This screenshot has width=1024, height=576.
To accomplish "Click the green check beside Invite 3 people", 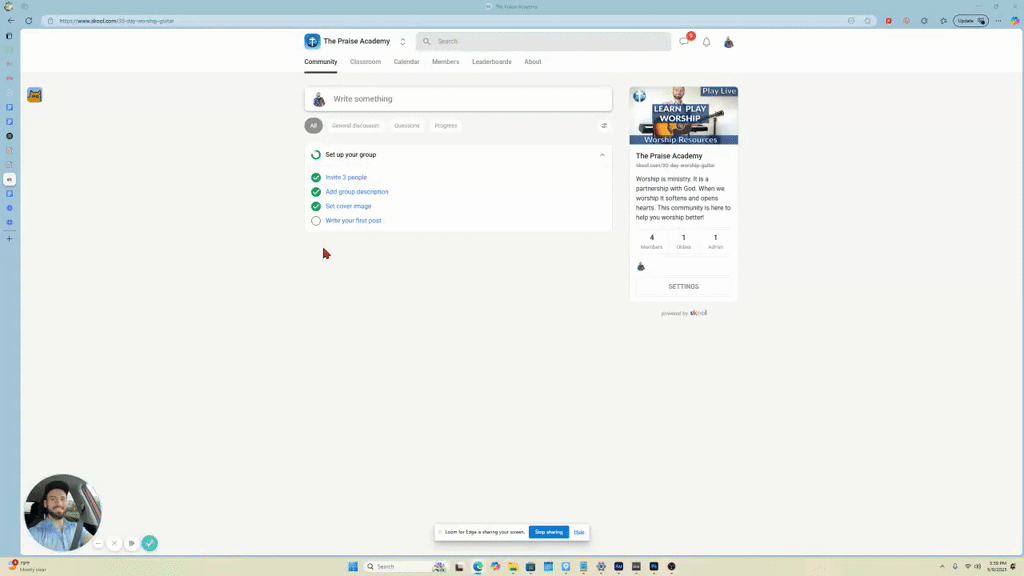I will coord(316,178).
